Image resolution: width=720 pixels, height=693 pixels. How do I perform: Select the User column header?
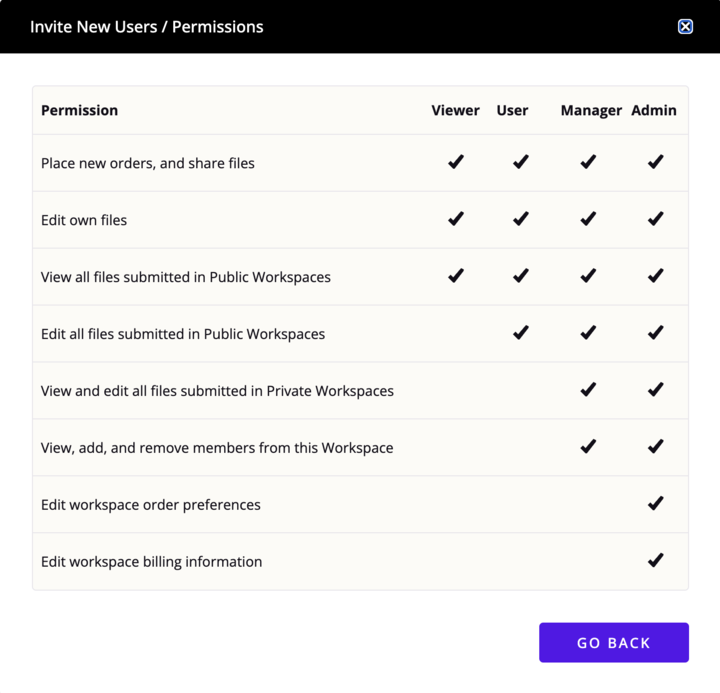[x=512, y=110]
